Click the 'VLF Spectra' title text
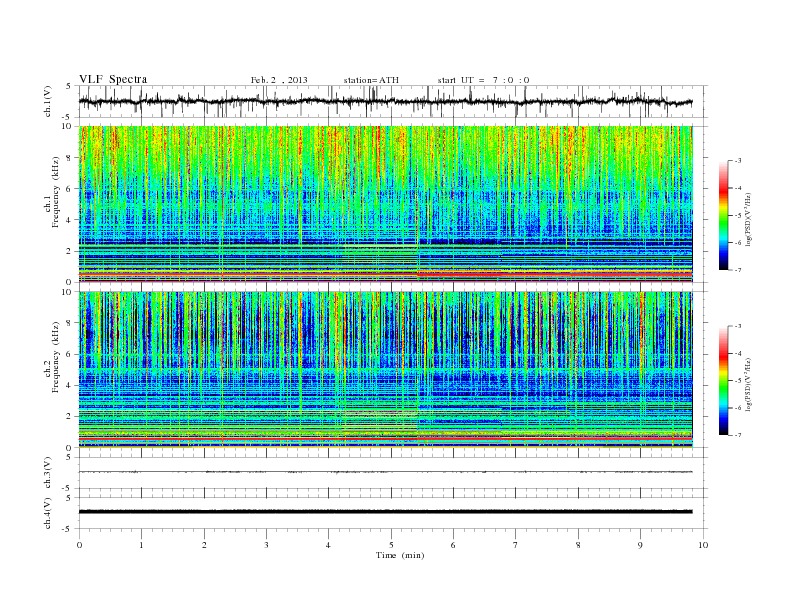Screen dimensions: 792x612 [113, 79]
